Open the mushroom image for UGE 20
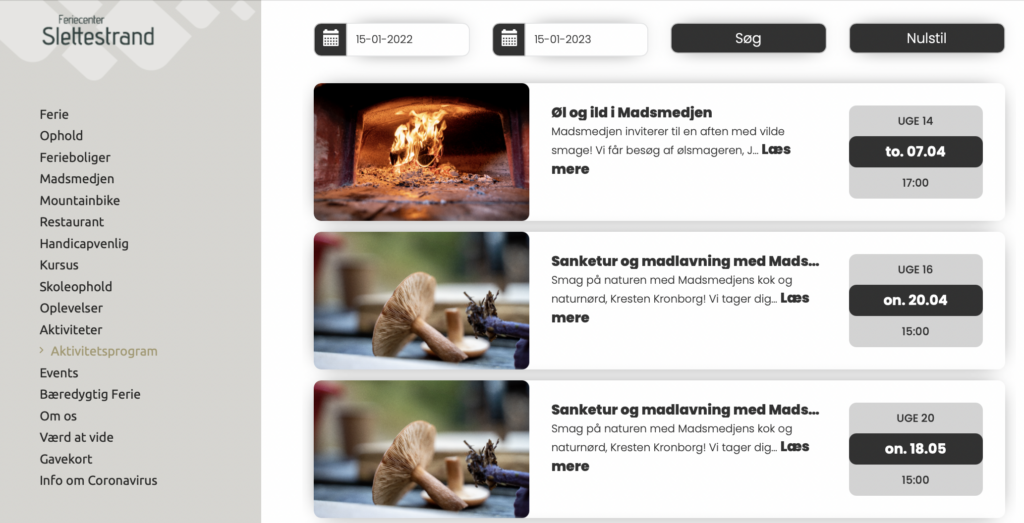Screen dimensions: 1024x523 click(421, 449)
